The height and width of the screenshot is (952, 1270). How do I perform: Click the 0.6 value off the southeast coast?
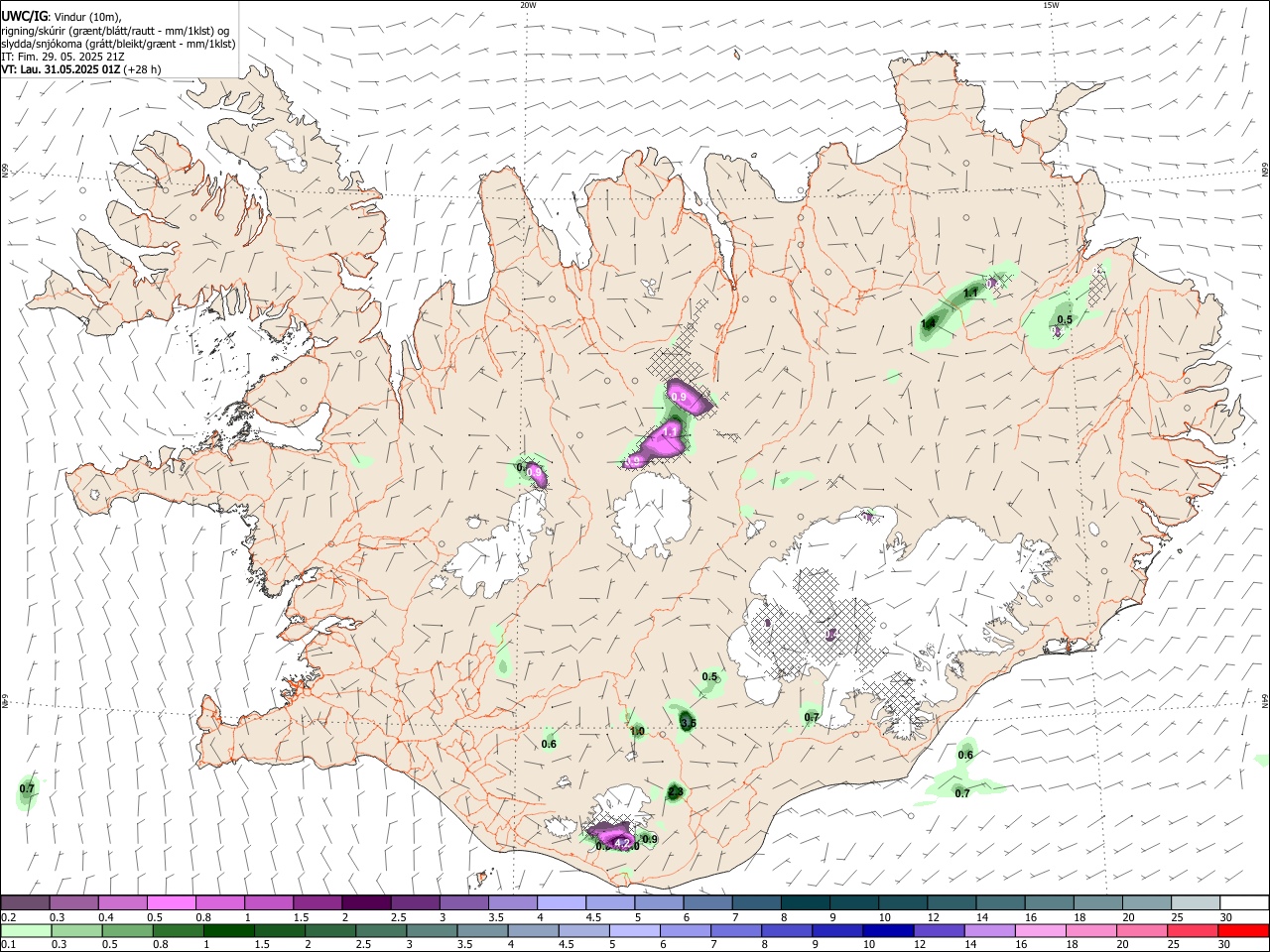(x=965, y=756)
